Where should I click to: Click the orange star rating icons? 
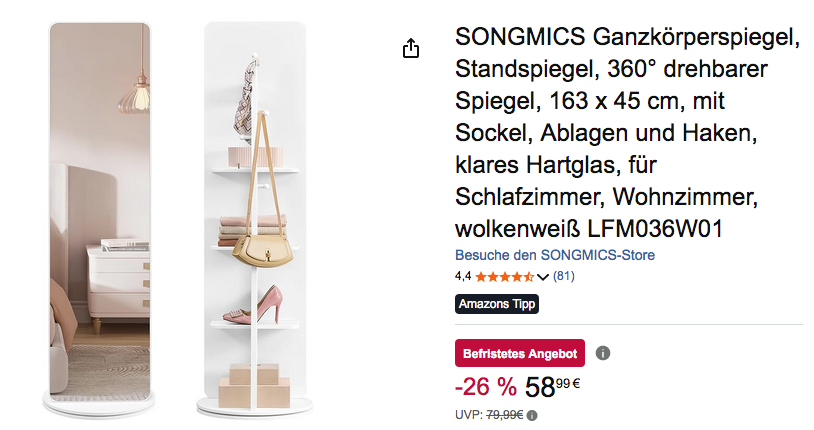[x=504, y=276]
